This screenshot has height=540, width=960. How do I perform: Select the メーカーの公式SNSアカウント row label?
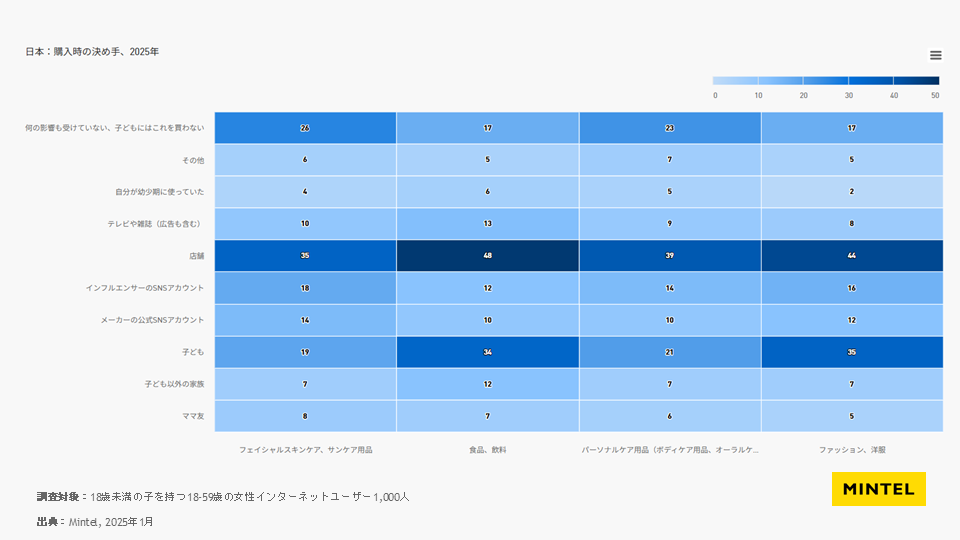152,320
